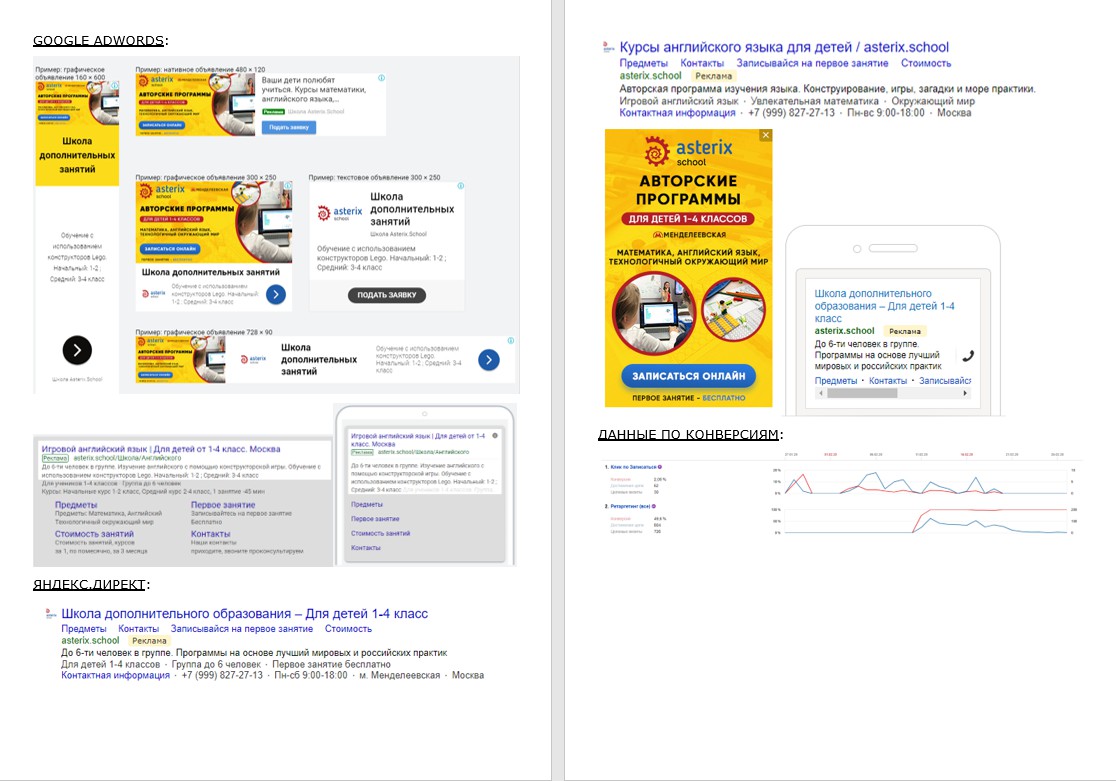Click Контакты sitelink in desktop Google search ad

pos(211,533)
